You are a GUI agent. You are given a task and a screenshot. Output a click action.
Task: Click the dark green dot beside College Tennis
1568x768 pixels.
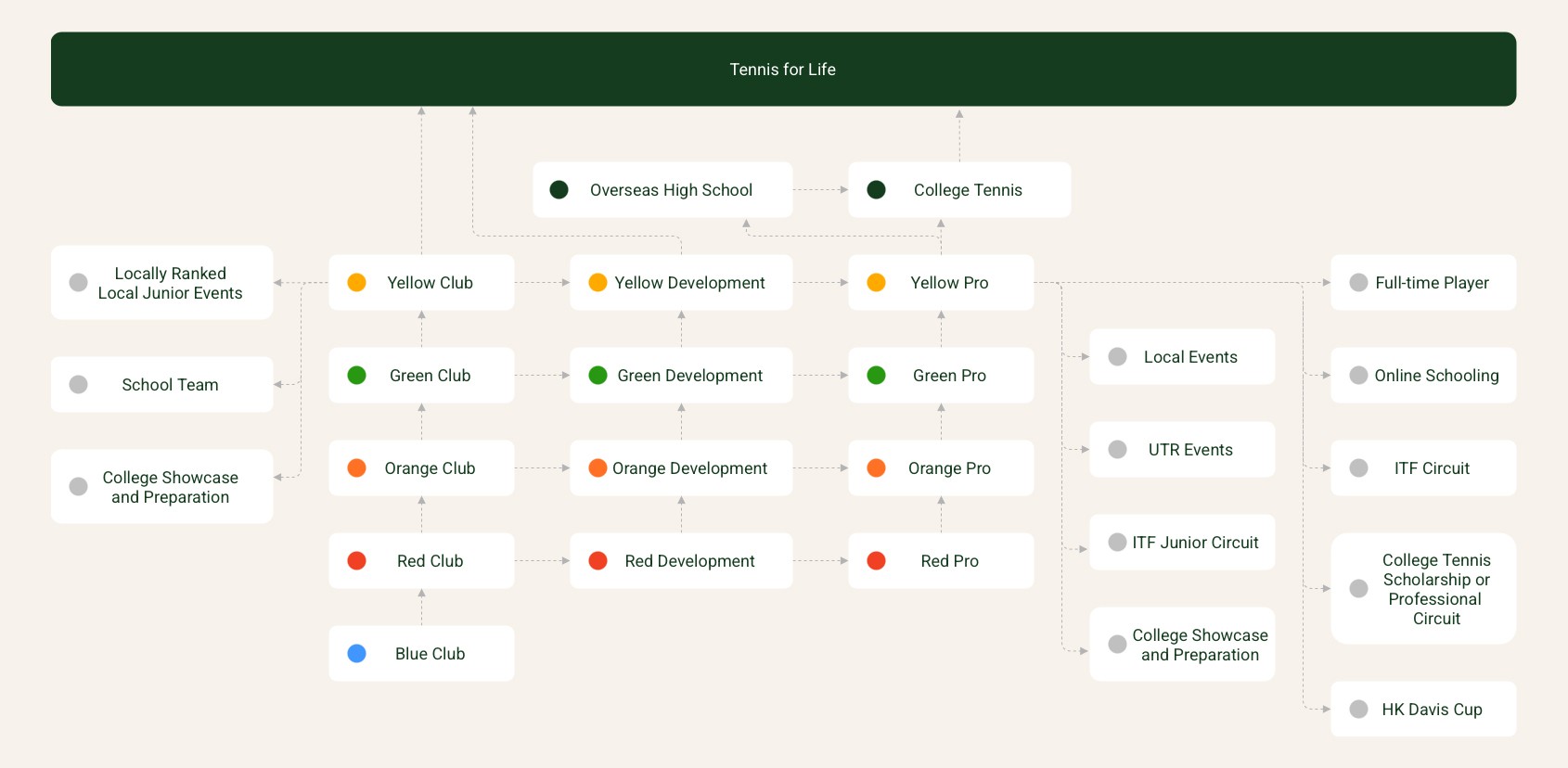pyautogui.click(x=876, y=189)
